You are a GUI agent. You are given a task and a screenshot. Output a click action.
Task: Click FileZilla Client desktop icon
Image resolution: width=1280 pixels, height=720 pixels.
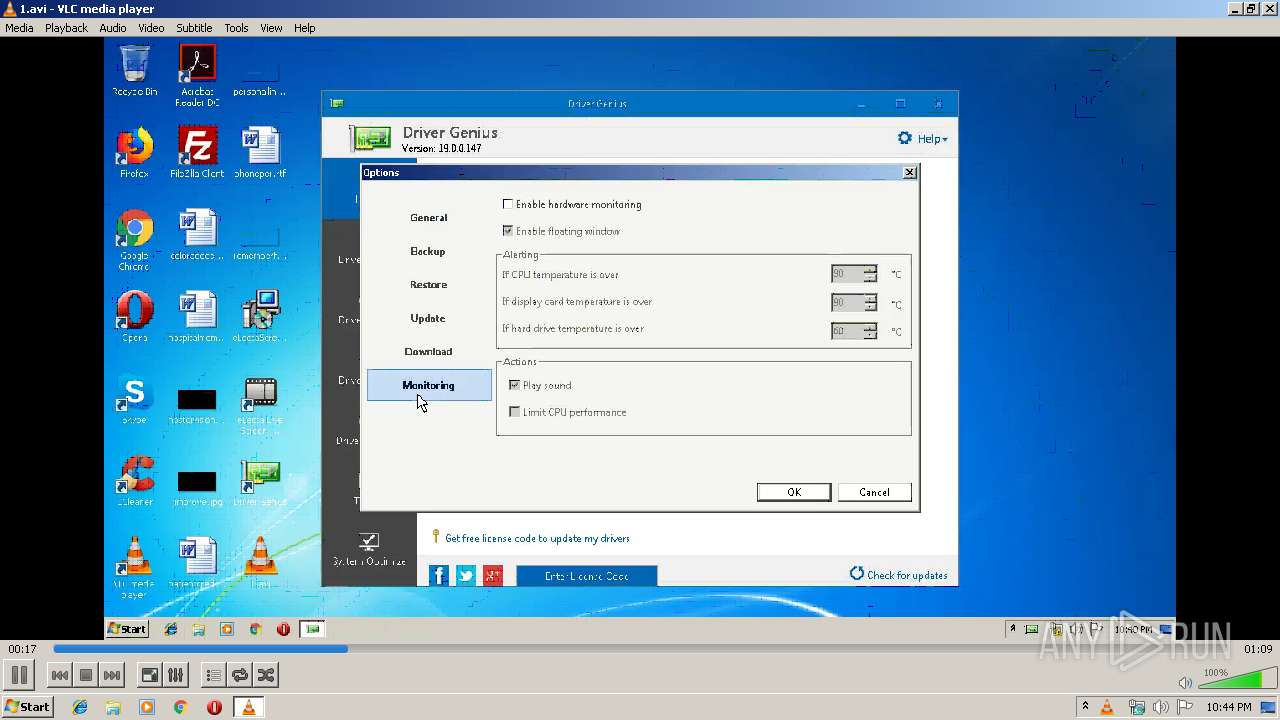click(x=197, y=153)
